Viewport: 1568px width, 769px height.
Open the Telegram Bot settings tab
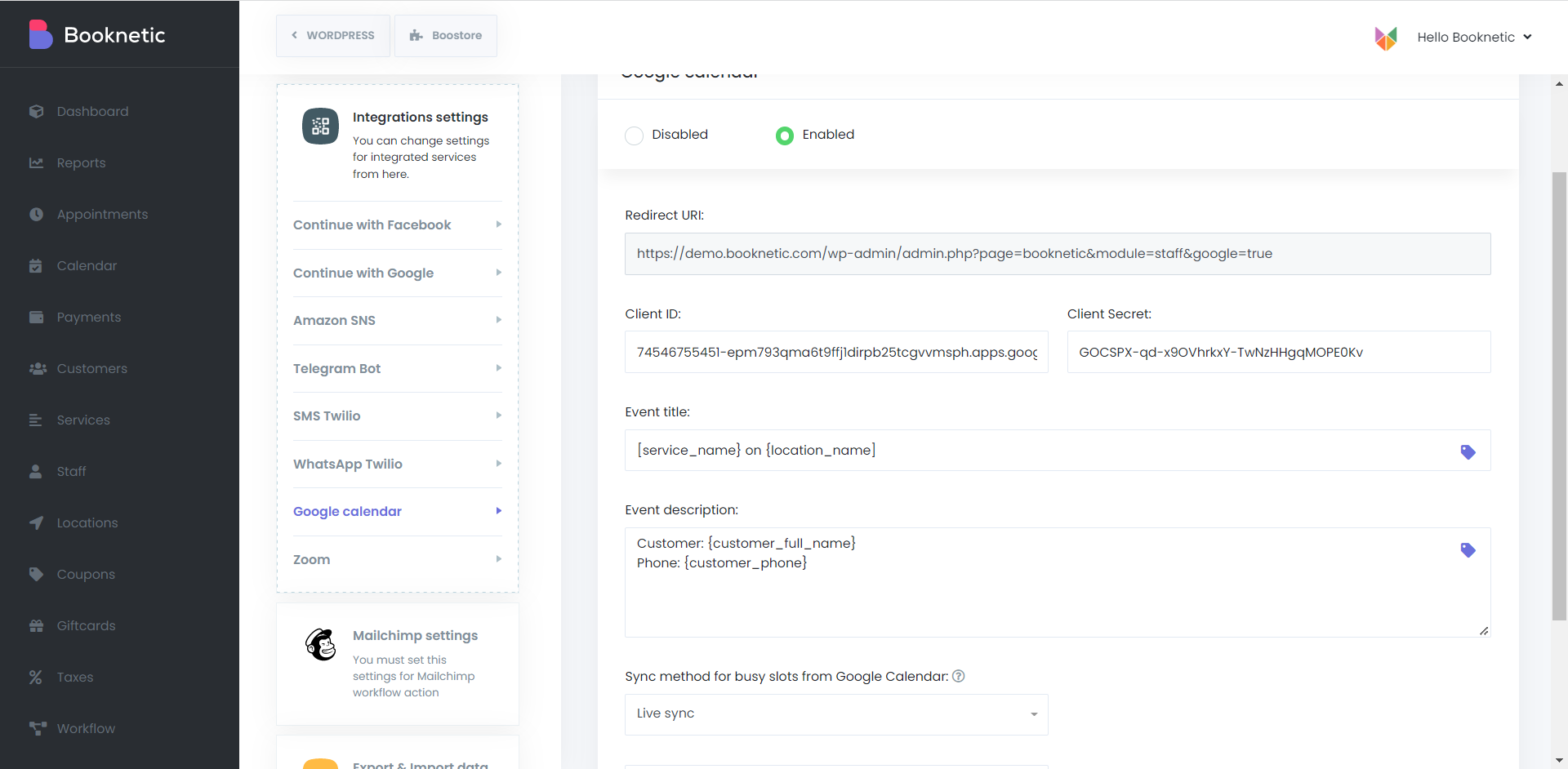pos(397,368)
